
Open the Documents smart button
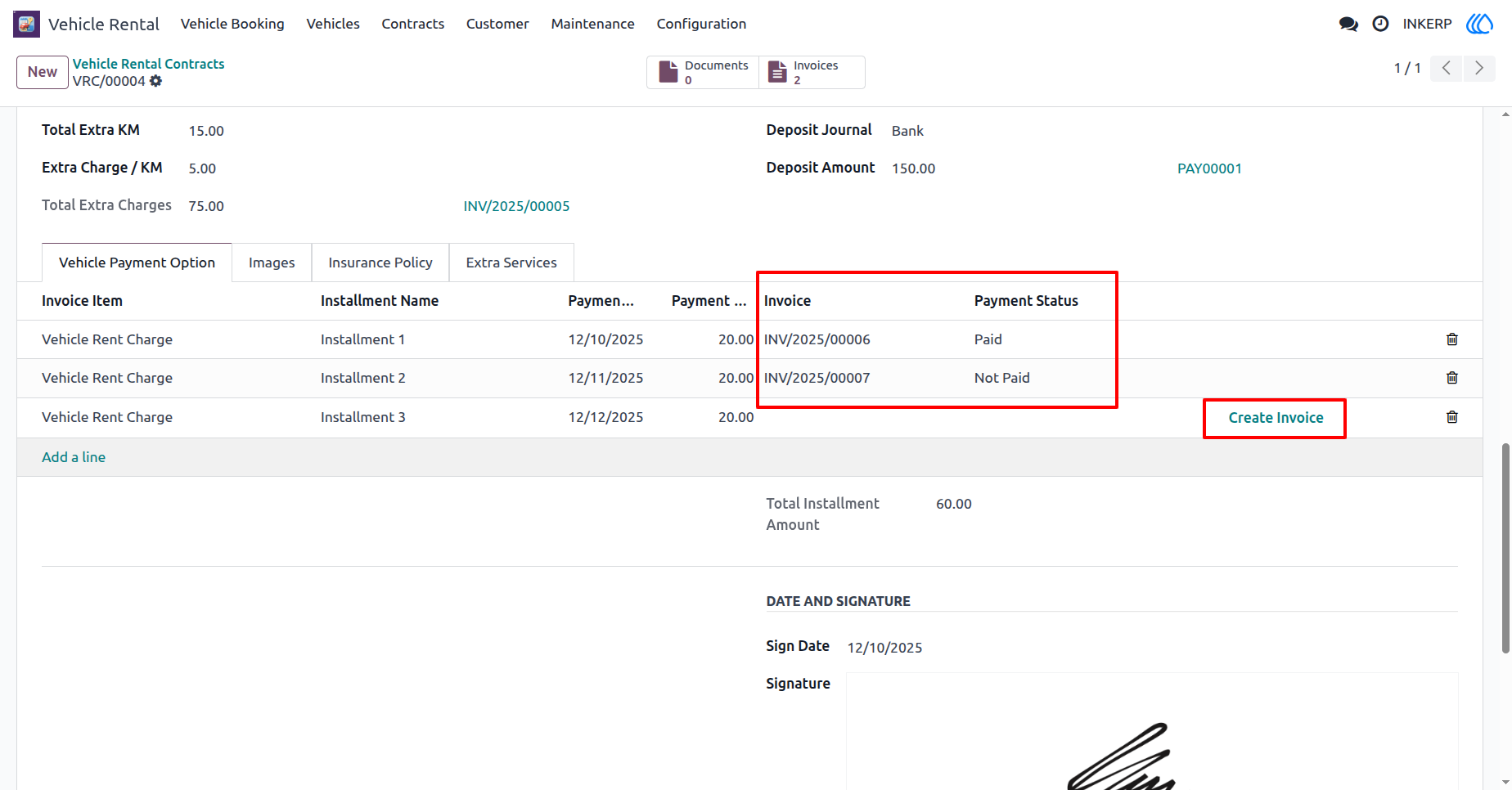click(703, 72)
